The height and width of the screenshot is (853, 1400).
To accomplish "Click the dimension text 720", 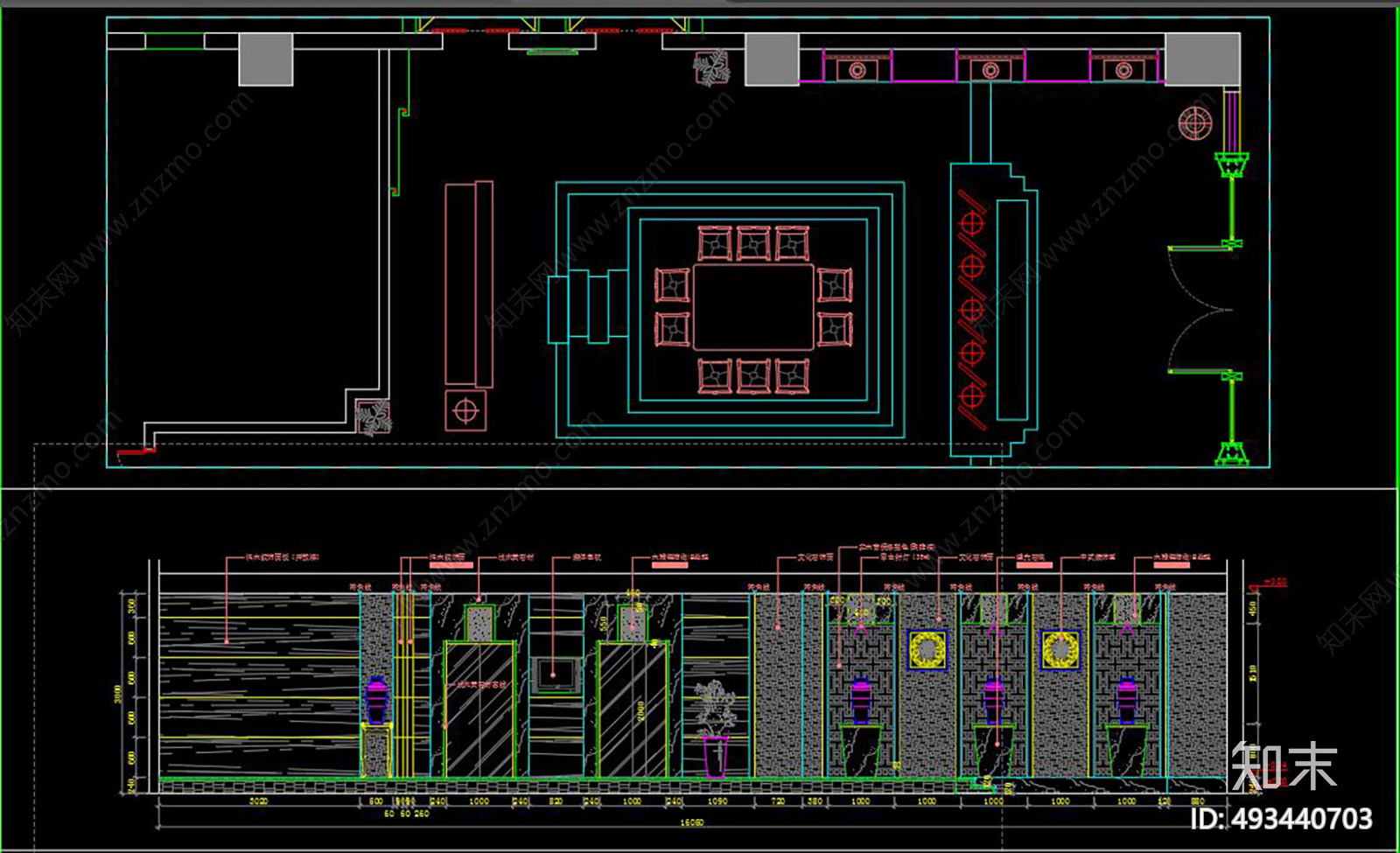I will pos(778,801).
